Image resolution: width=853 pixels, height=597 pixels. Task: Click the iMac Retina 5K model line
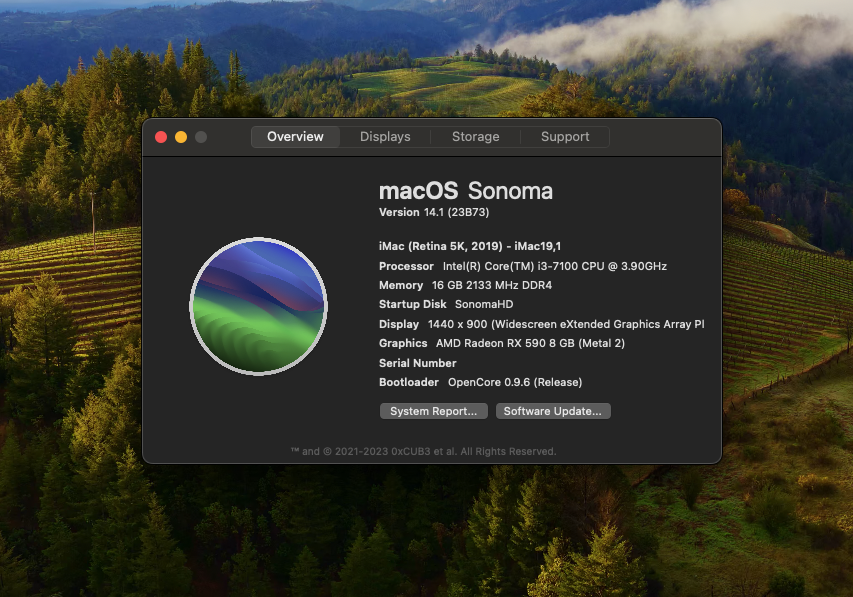click(x=469, y=246)
